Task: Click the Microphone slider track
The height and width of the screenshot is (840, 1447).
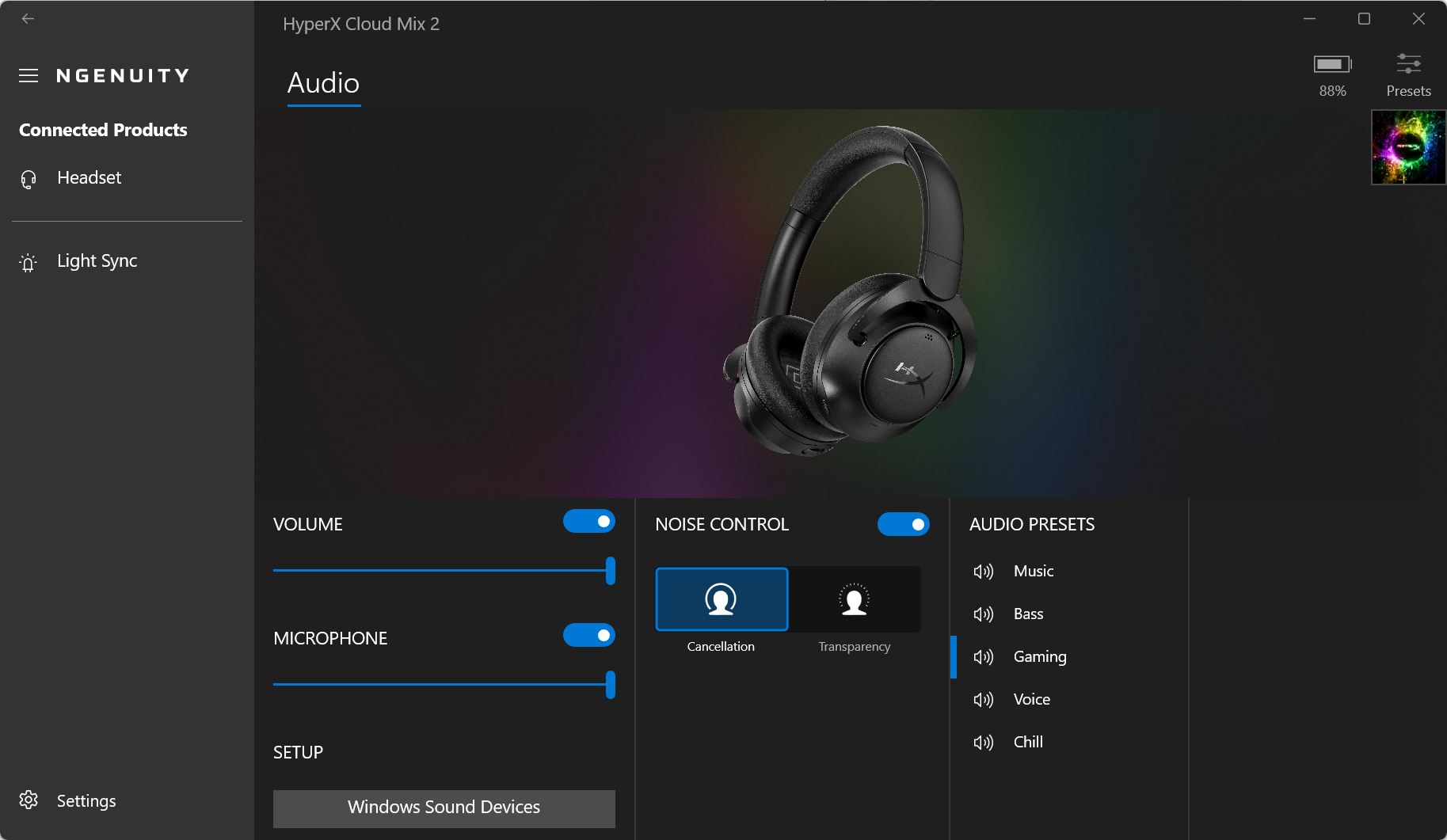Action: 444,684
